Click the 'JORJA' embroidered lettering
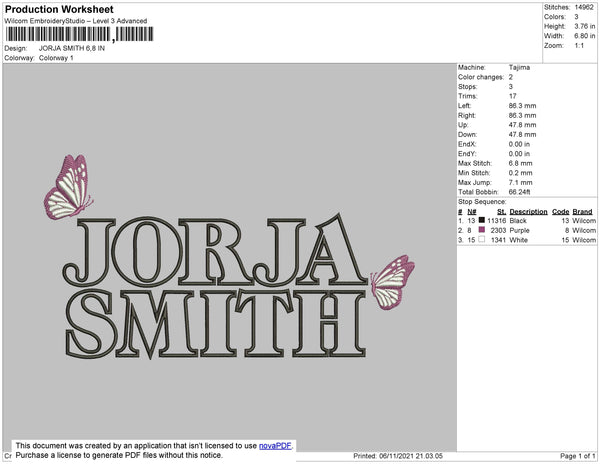 (x=214, y=251)
